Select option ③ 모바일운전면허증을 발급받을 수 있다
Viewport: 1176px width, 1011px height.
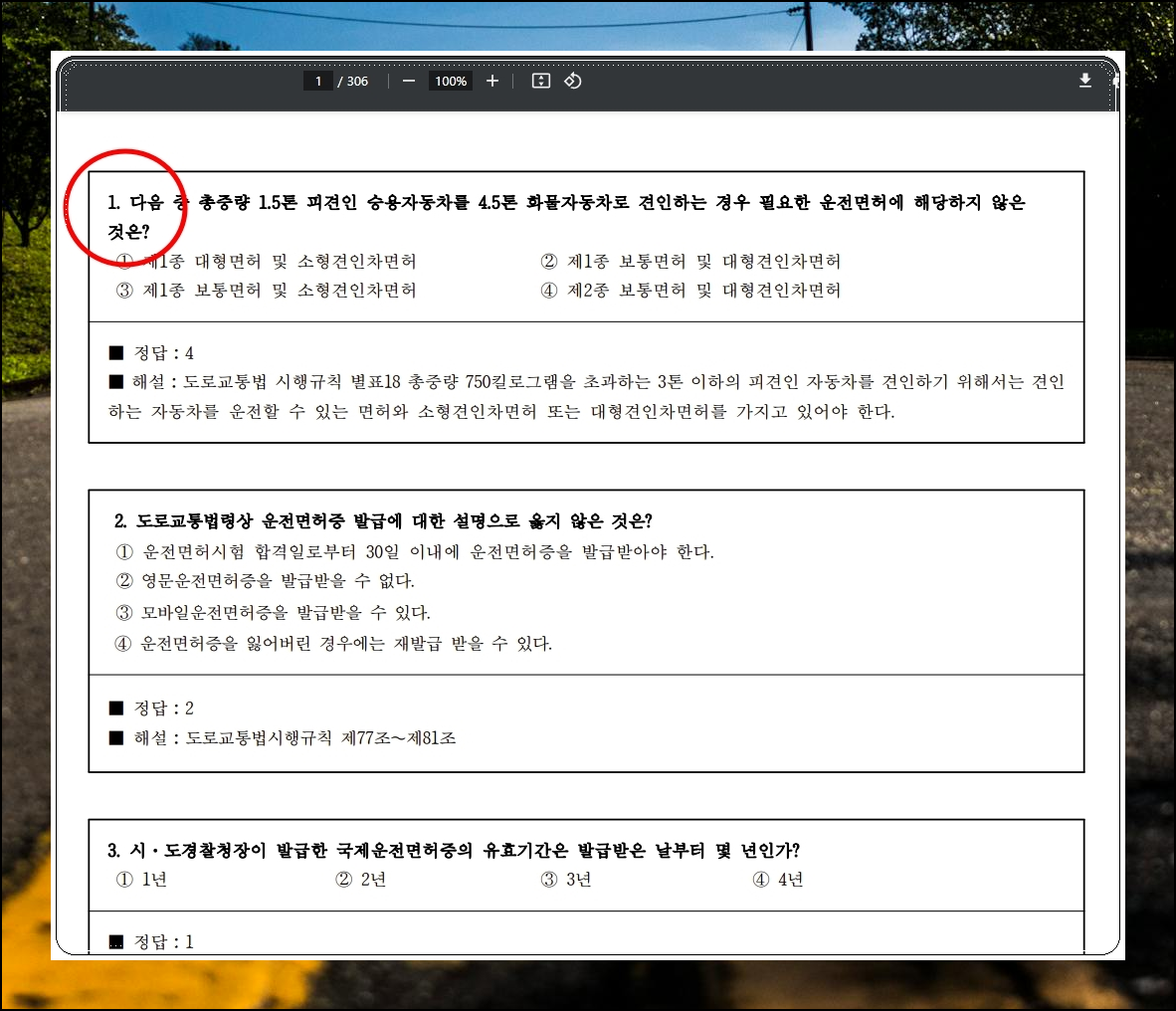tap(273, 613)
